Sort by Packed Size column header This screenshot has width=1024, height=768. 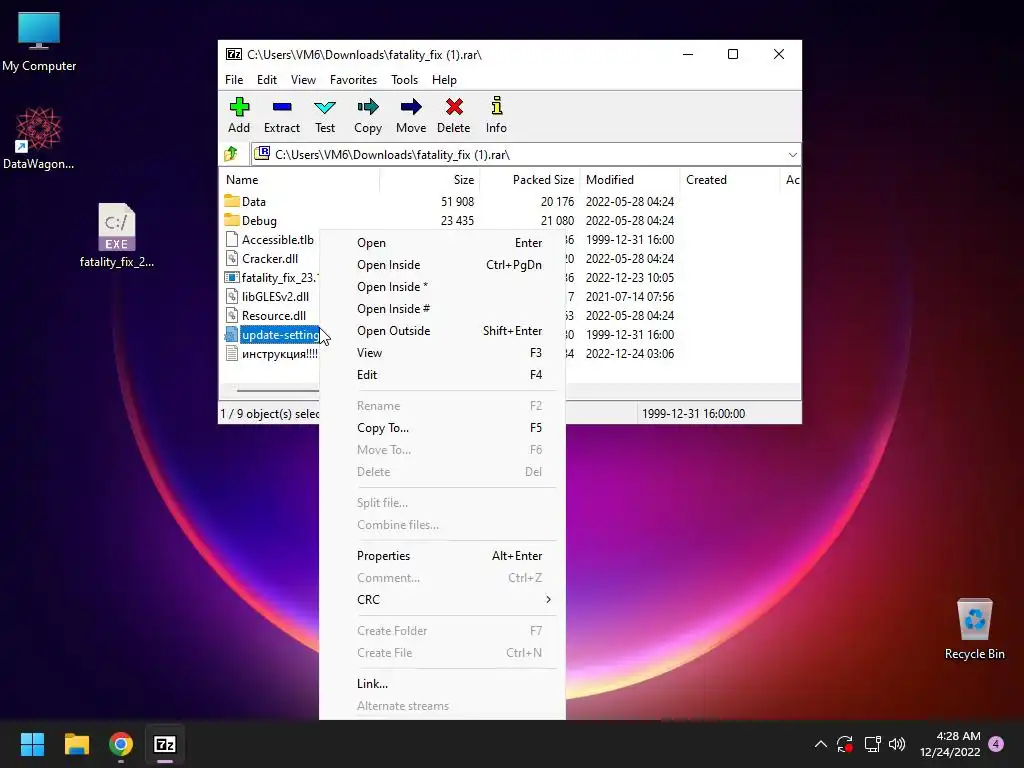tap(530, 180)
